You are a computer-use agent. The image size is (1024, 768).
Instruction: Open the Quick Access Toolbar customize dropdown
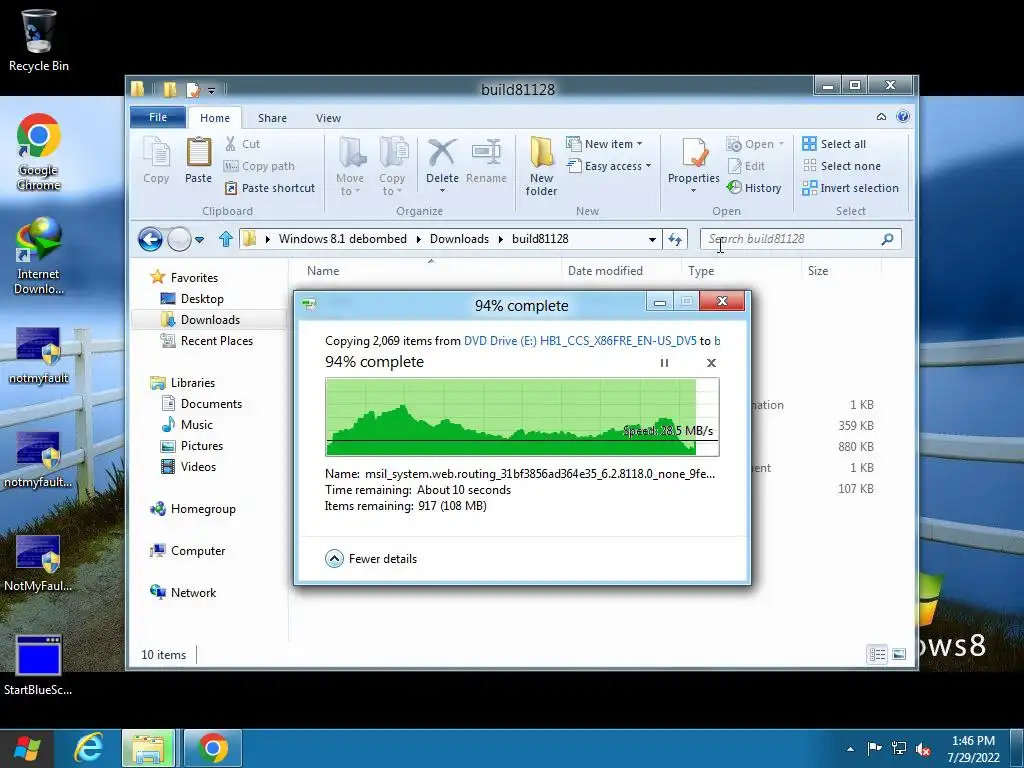212,90
